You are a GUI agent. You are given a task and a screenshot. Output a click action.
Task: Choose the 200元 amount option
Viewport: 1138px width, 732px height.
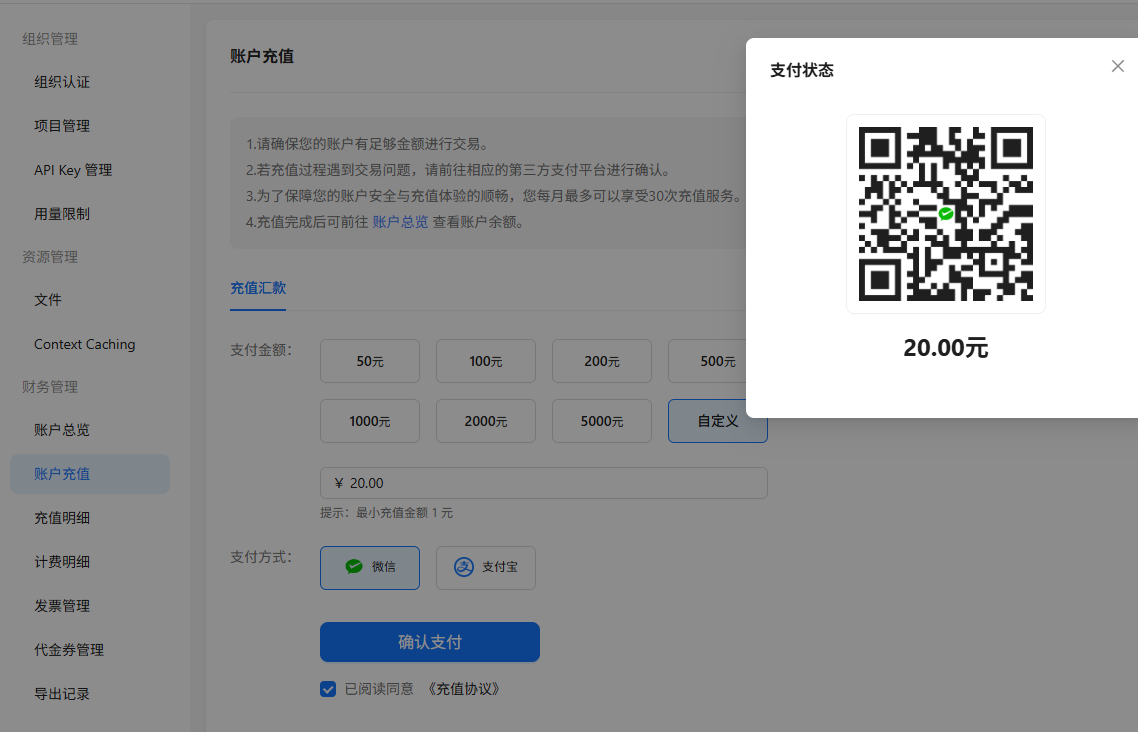click(x=602, y=361)
